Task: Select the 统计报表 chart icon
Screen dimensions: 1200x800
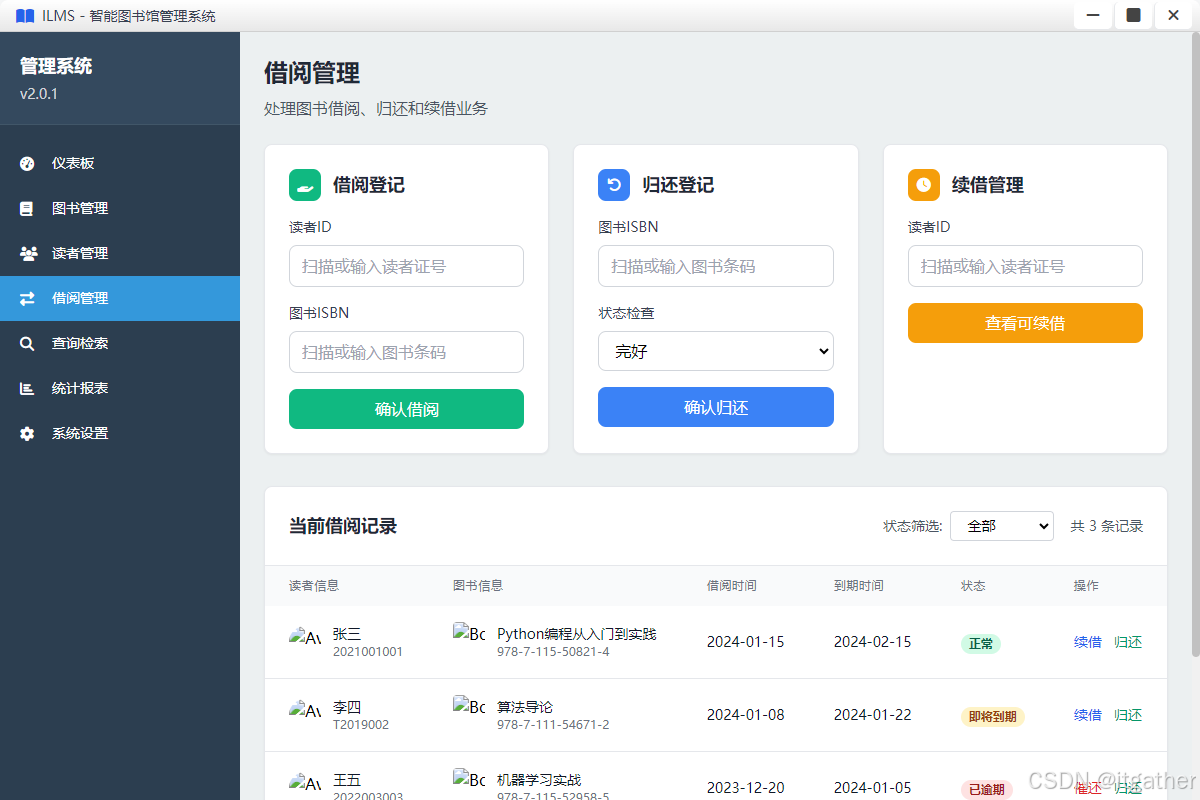Action: click(26, 388)
